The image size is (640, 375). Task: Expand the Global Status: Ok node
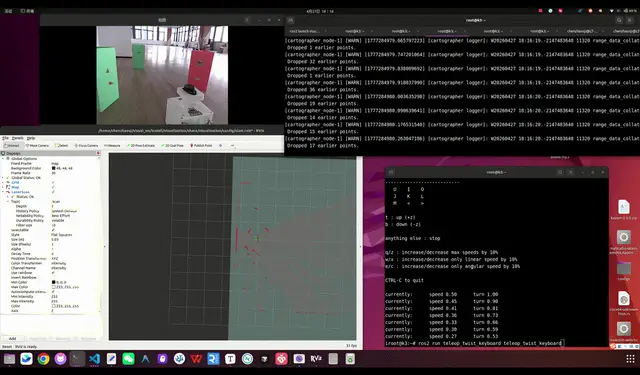pyautogui.click(x=3, y=178)
